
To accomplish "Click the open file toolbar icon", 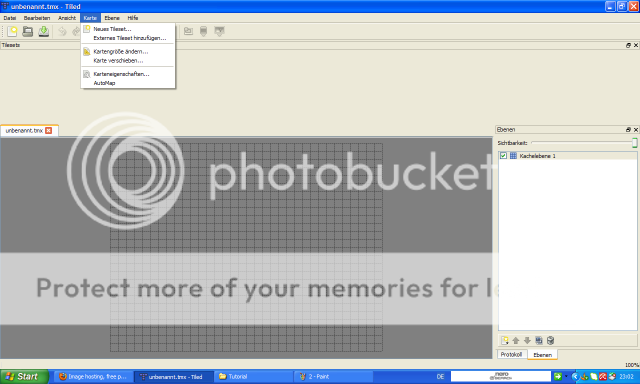I will (28, 31).
